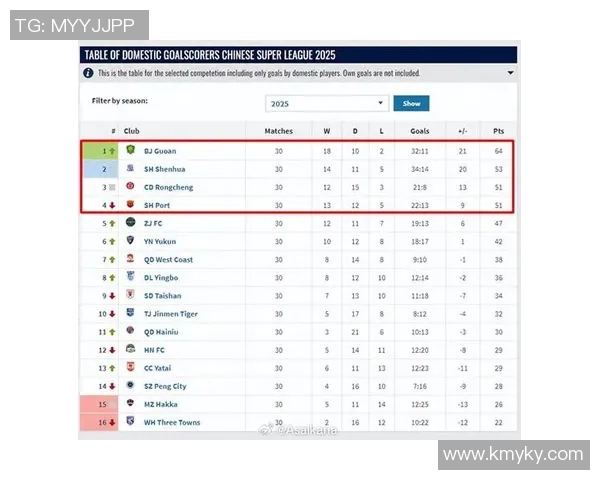
Task: Sort table by Goals column header
Action: click(x=419, y=130)
